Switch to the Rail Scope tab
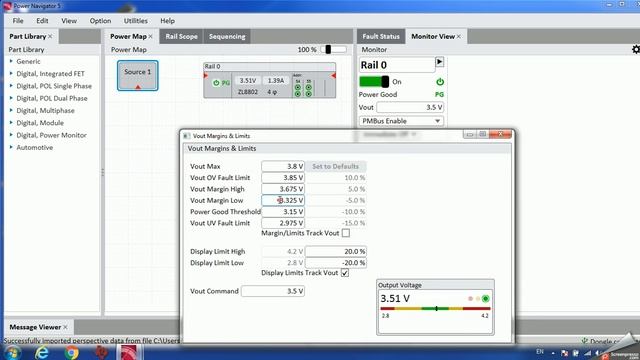This screenshot has height=360, width=640. (181, 36)
